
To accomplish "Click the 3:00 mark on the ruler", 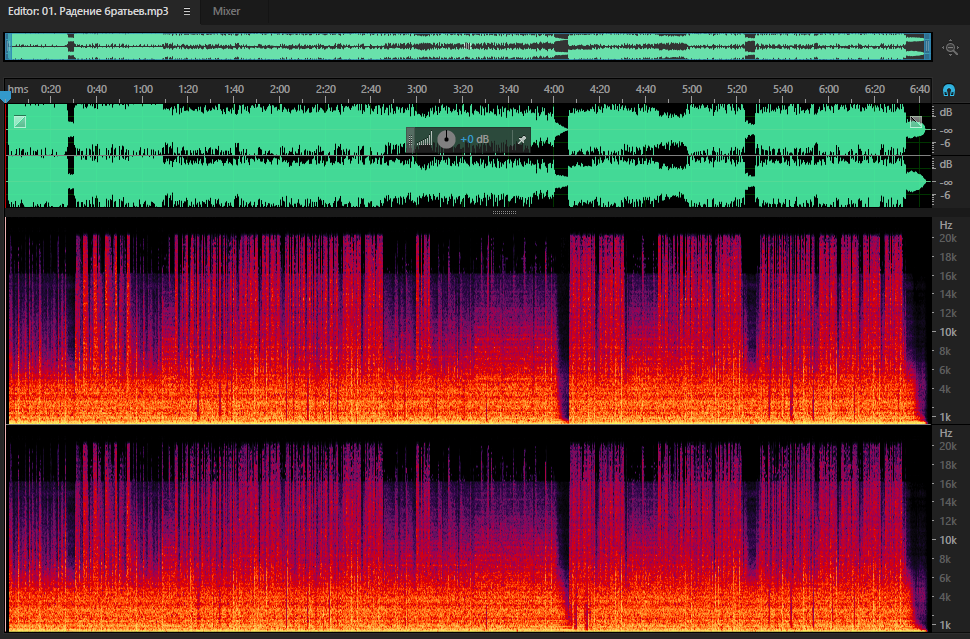I will pyautogui.click(x=416, y=89).
